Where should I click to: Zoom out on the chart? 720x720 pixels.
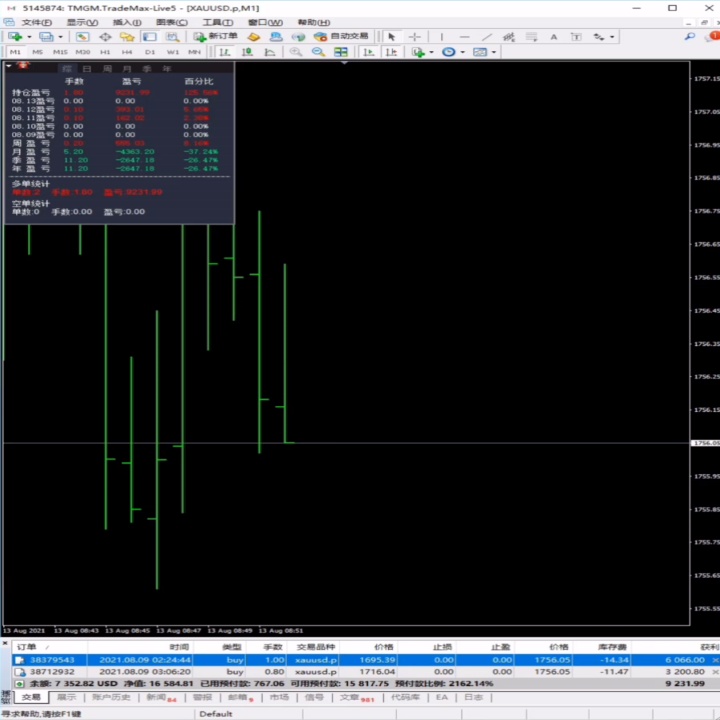point(318,52)
